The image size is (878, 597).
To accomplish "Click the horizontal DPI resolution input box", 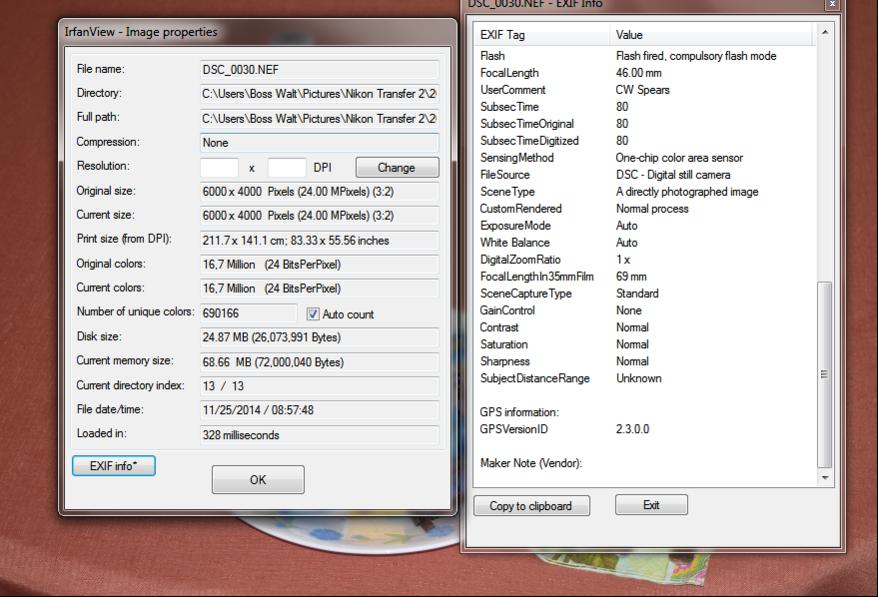I will [220, 168].
